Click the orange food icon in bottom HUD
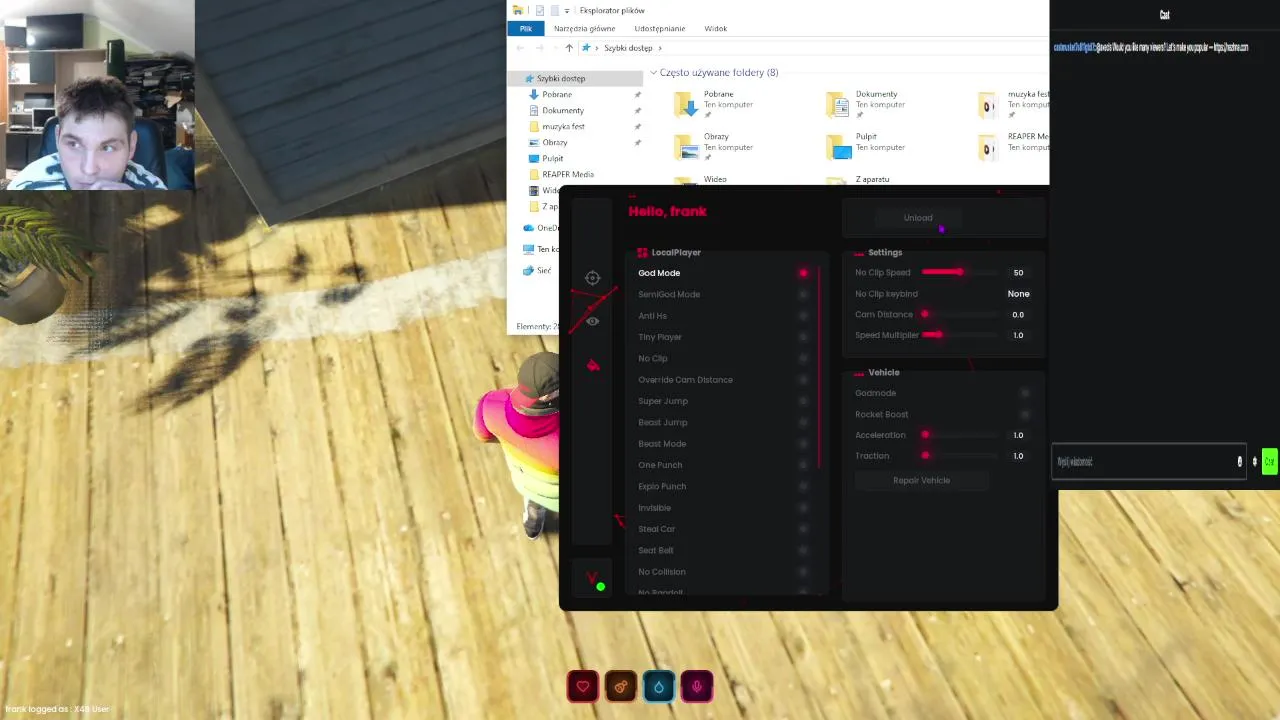The width and height of the screenshot is (1280, 720). pyautogui.click(x=621, y=687)
